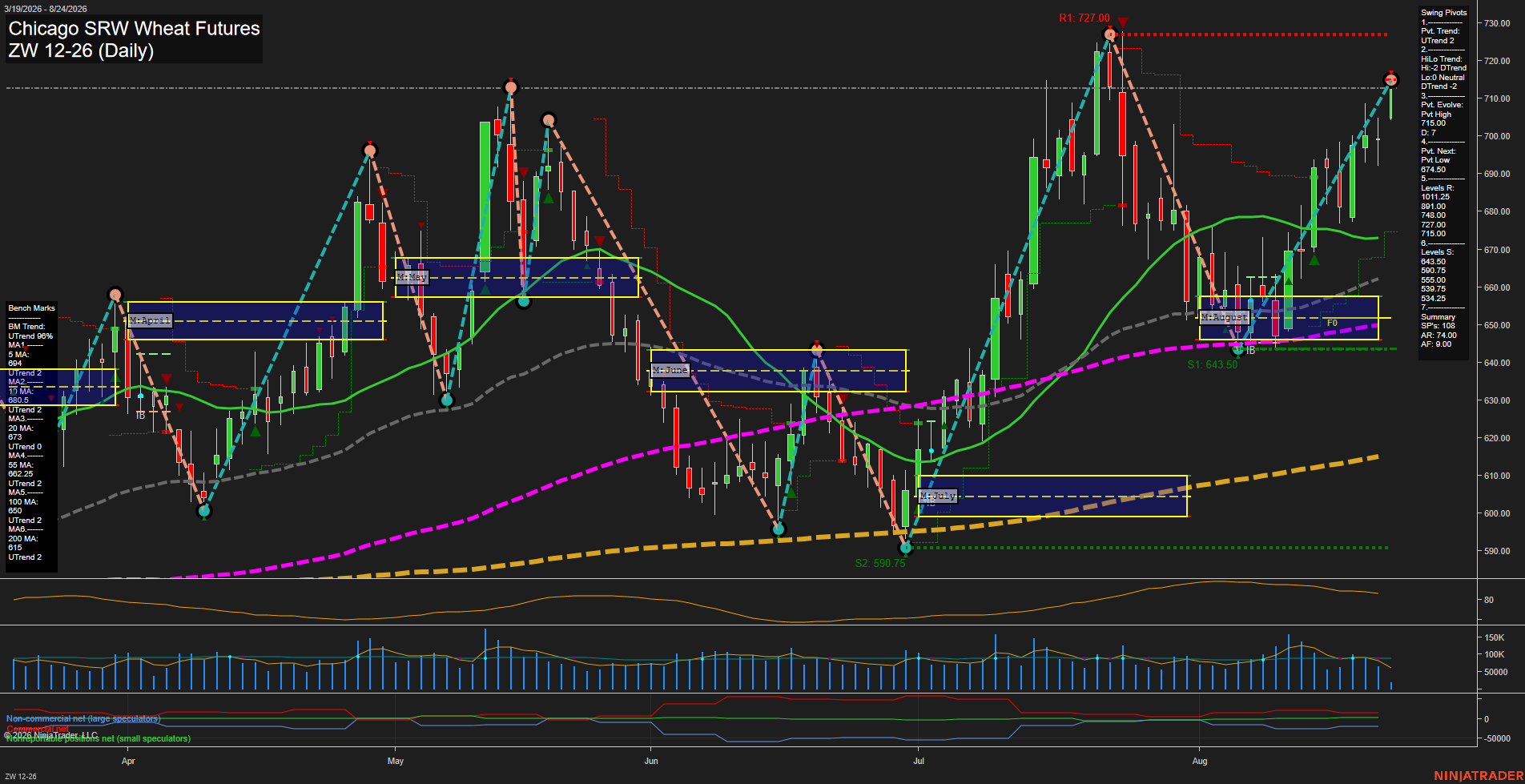Image resolution: width=1525 pixels, height=784 pixels.
Task: Click the HiLo Trend: label
Action: (1442, 59)
